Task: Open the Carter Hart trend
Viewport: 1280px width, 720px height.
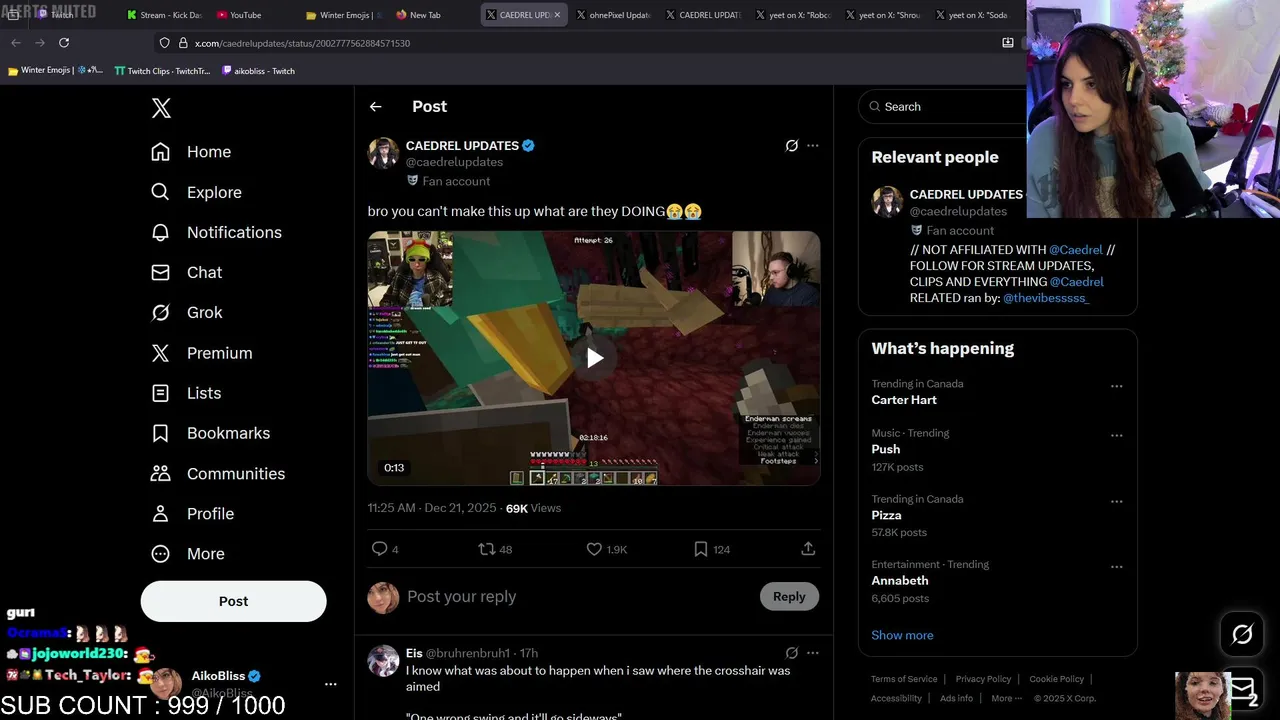Action: (x=904, y=400)
